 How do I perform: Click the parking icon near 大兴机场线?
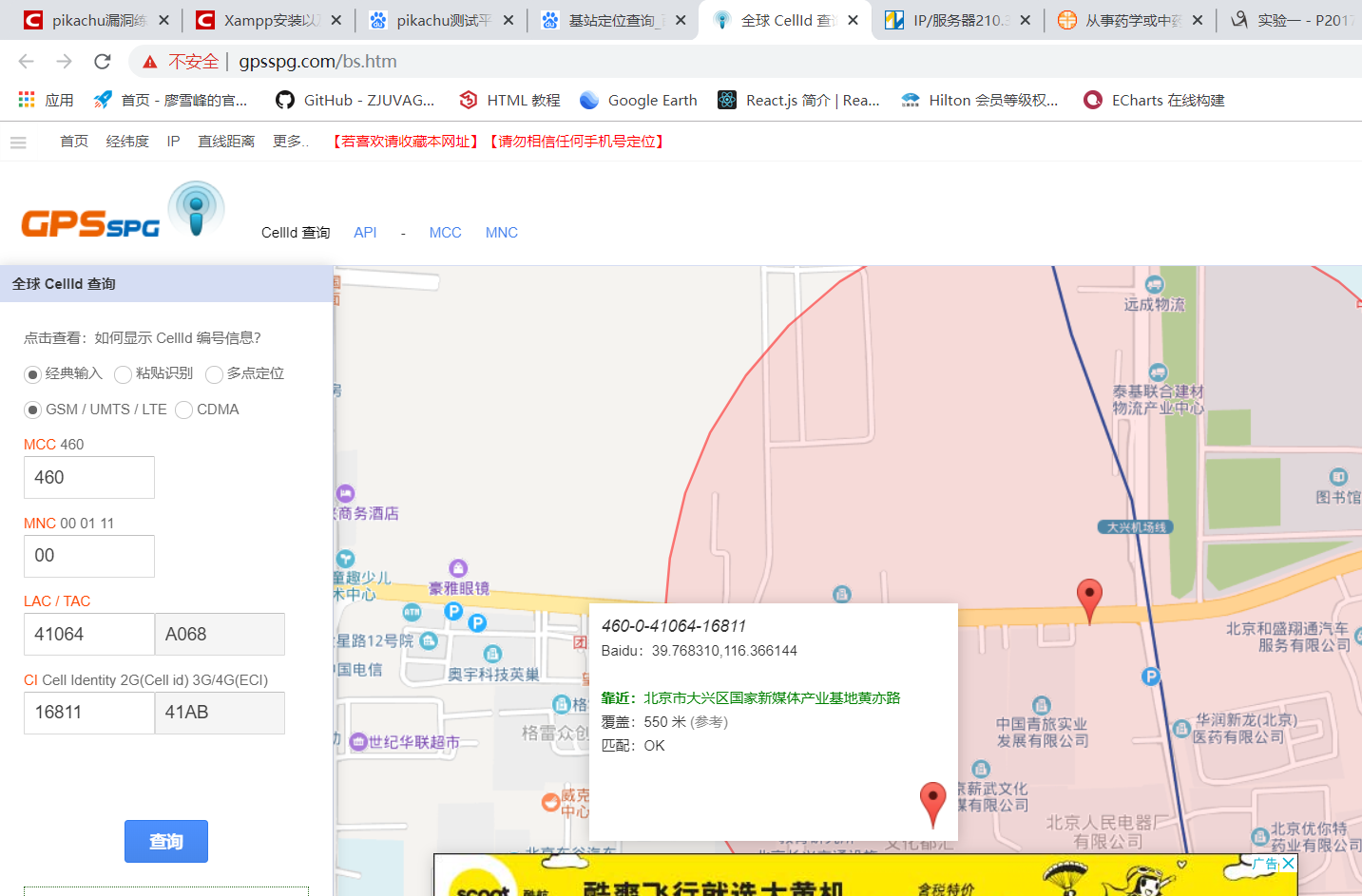tap(1151, 677)
